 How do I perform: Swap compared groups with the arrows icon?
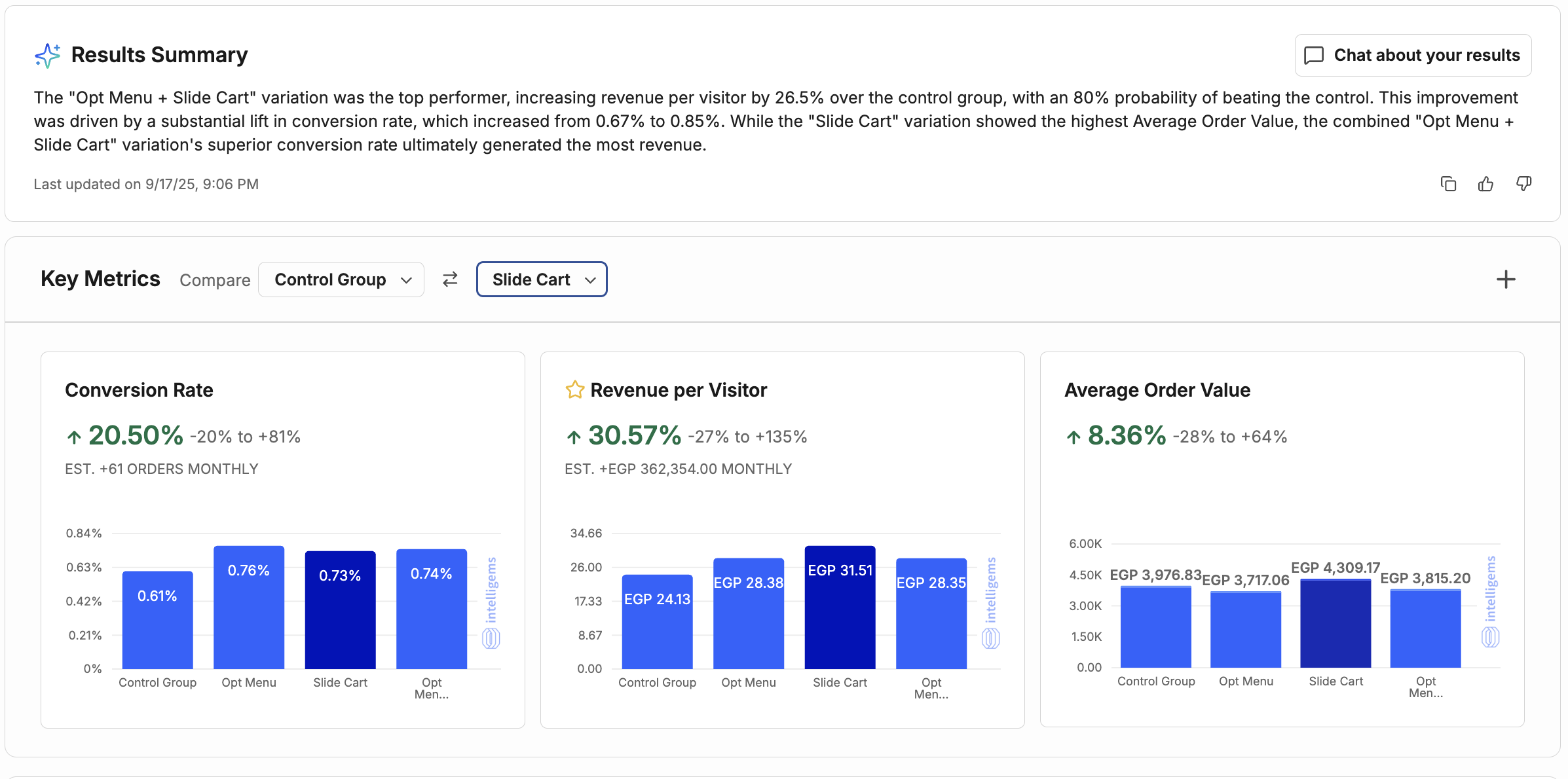pyautogui.click(x=450, y=280)
